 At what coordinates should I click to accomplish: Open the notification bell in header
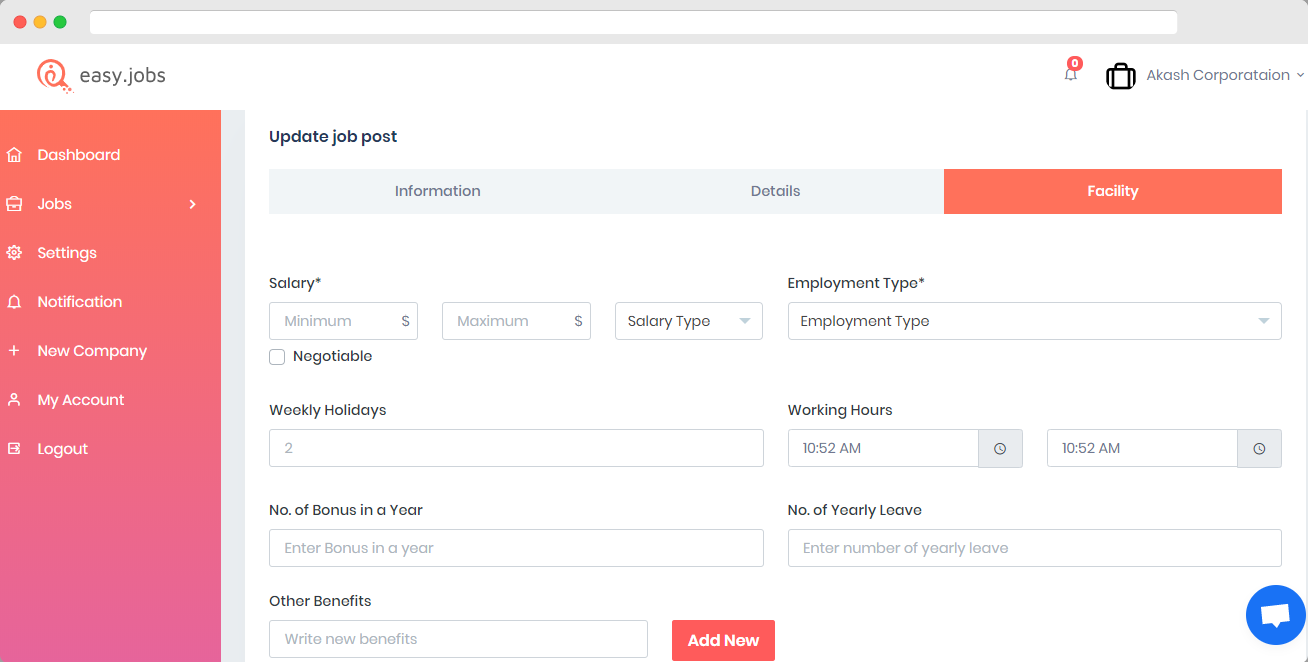[1071, 72]
